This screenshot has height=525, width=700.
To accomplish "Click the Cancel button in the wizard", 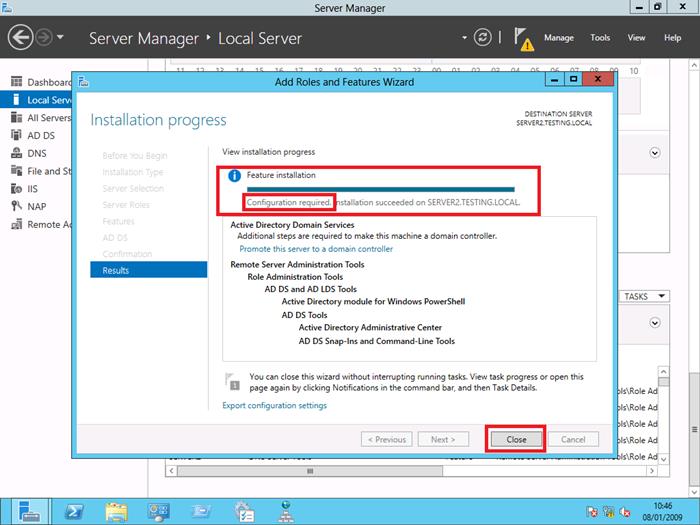I will click(x=573, y=439).
